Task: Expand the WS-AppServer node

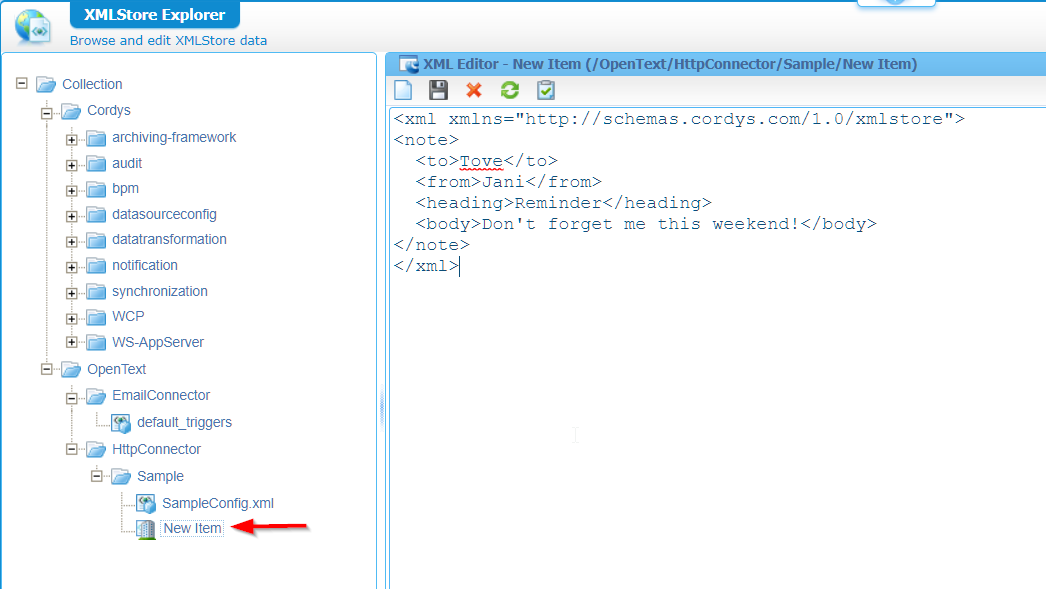Action: (x=71, y=342)
